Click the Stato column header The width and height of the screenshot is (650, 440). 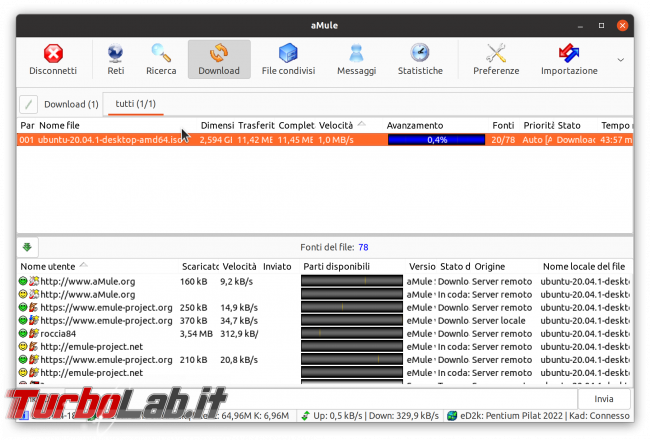pos(569,125)
